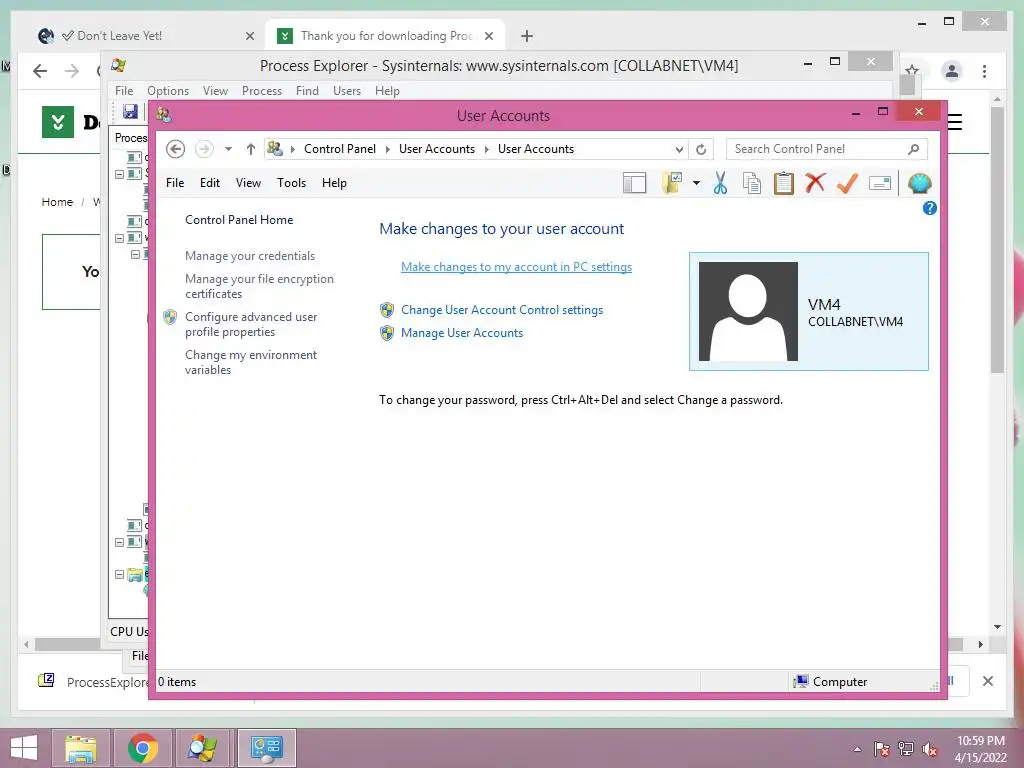The width and height of the screenshot is (1024, 768).
Task: Click the green download site logo
Action: (58, 121)
